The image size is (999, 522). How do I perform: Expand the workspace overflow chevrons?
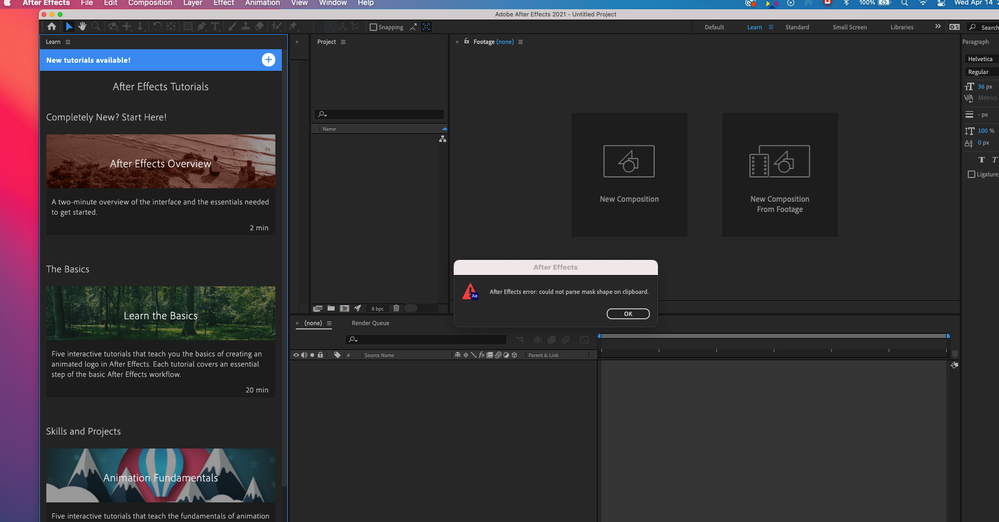click(937, 27)
